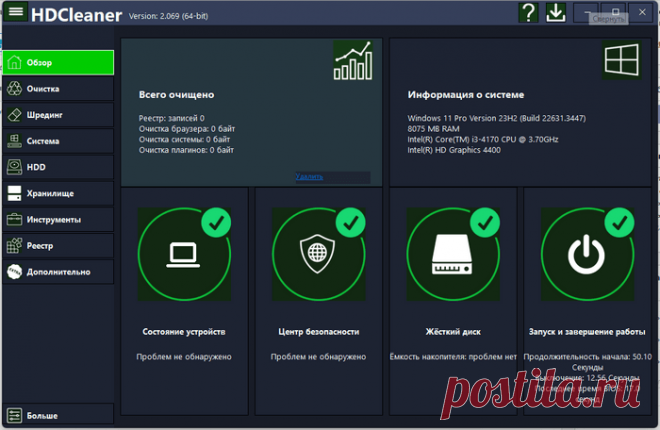Click the Intel HD Graphics 4400 line
This screenshot has height=430, width=660.
(x=454, y=150)
